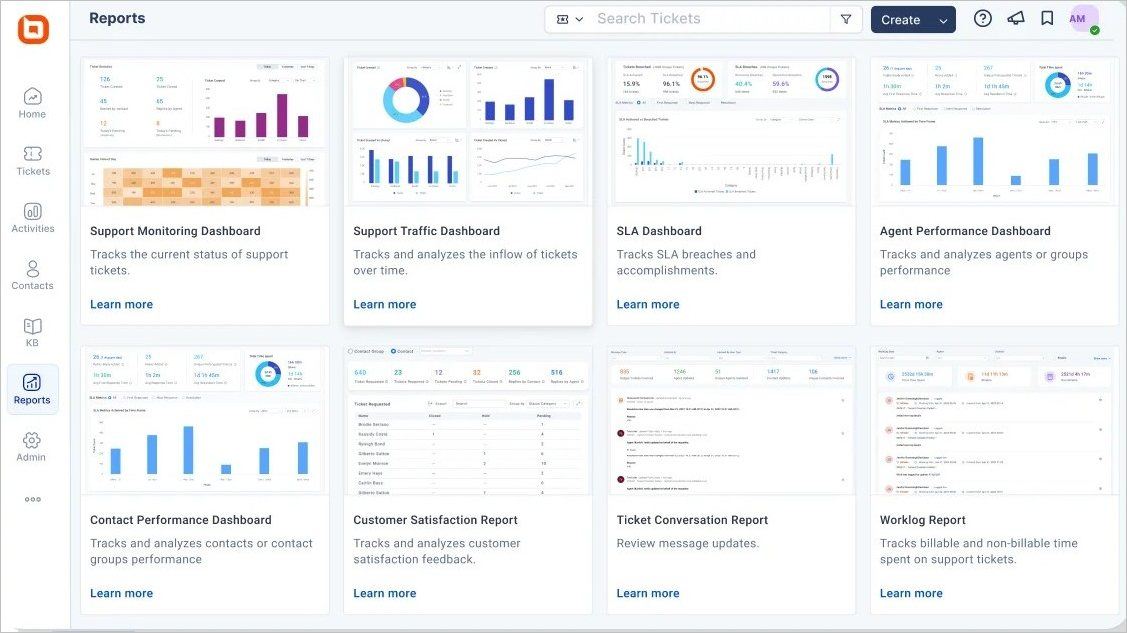Select Home from the left navigation
This screenshot has height=633, width=1127.
coord(32,104)
